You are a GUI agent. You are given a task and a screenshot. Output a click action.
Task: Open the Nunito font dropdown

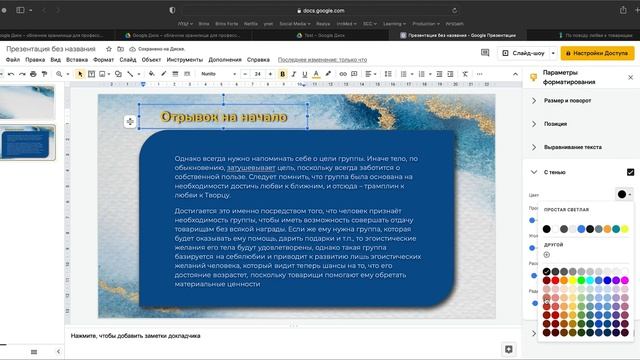pos(218,74)
